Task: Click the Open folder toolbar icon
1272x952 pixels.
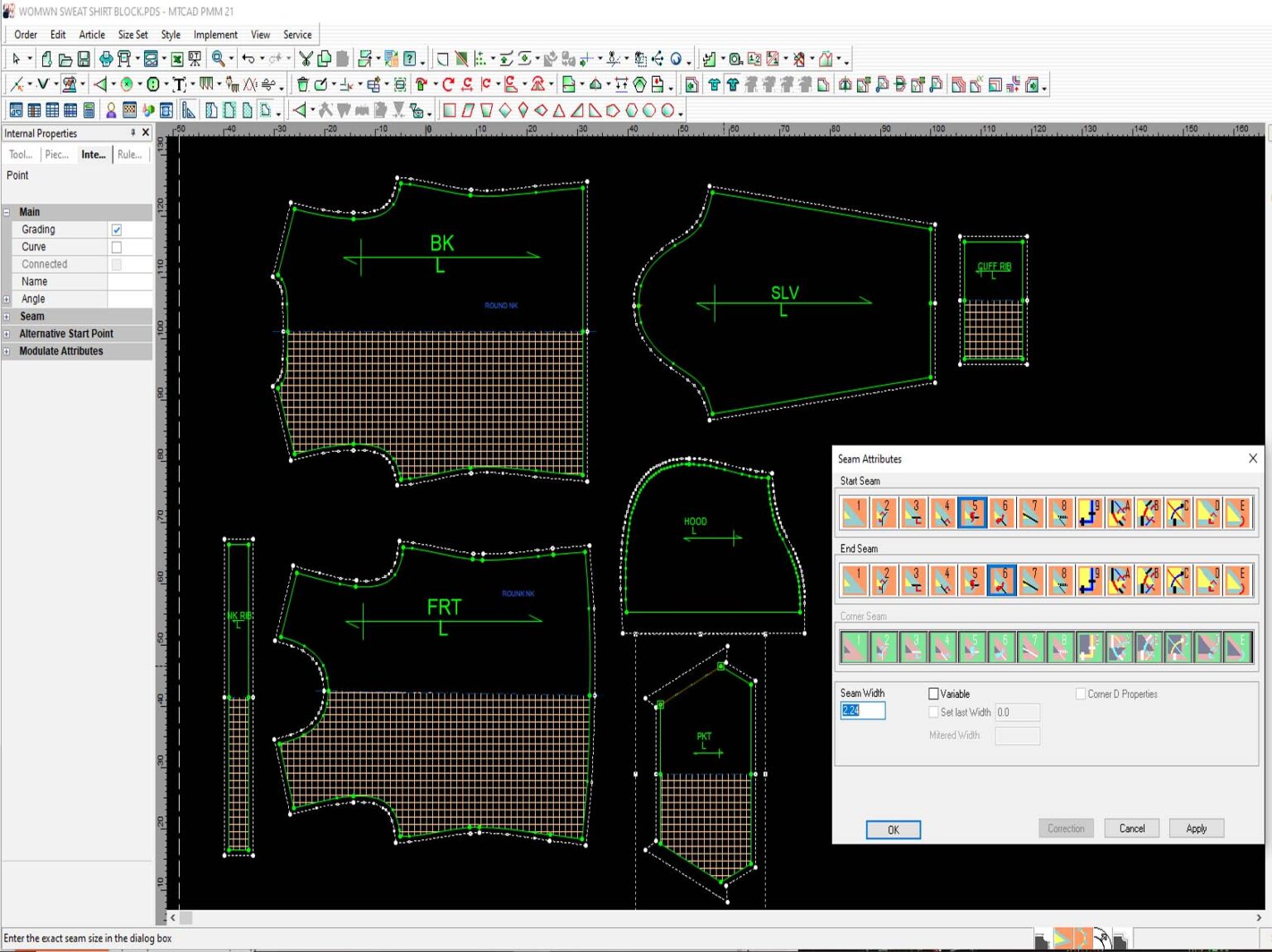Action: coord(65,59)
